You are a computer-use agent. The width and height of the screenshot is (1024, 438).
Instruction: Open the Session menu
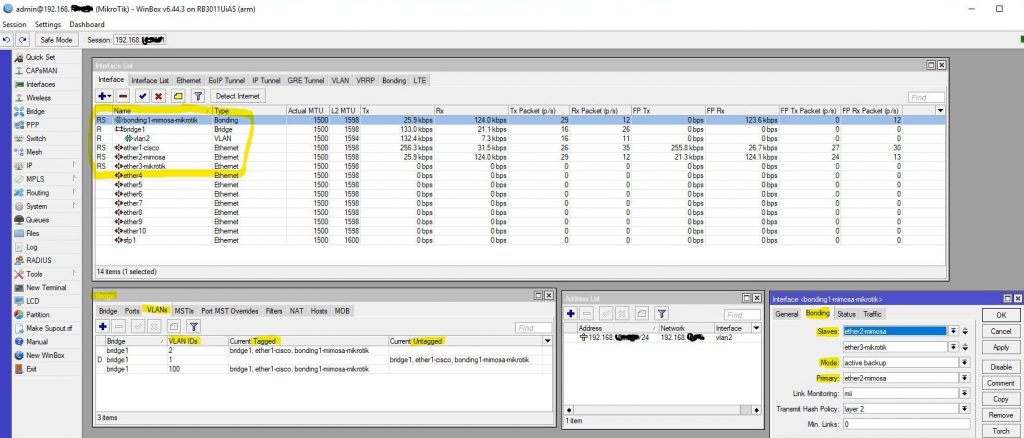click(14, 24)
